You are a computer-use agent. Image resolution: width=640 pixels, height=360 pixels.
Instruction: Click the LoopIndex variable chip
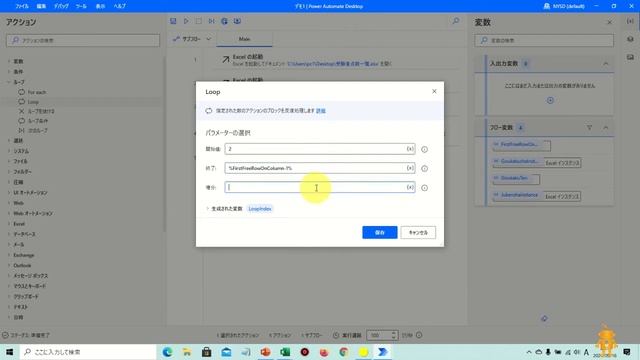260,209
